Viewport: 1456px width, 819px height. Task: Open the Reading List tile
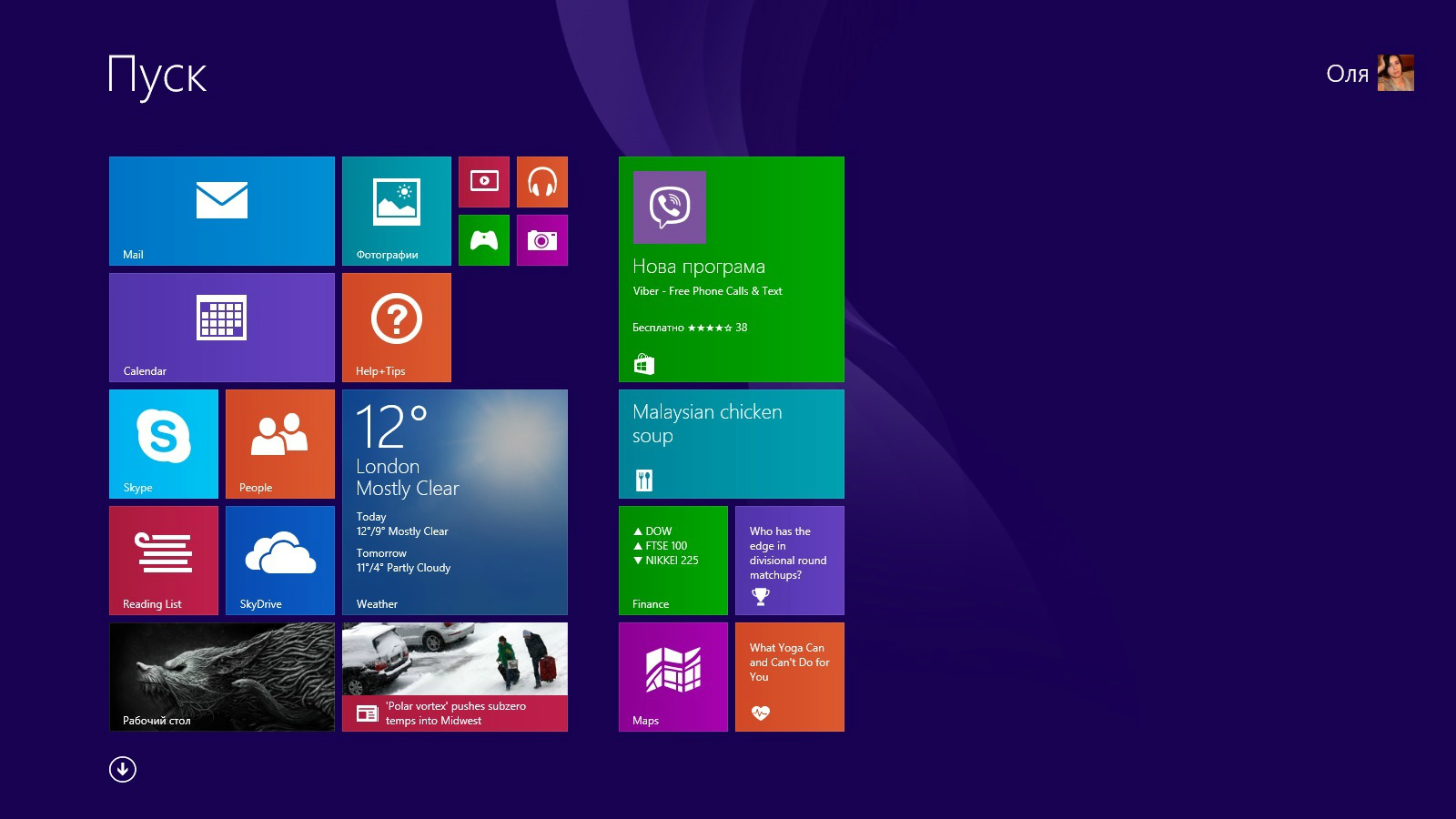(x=164, y=561)
